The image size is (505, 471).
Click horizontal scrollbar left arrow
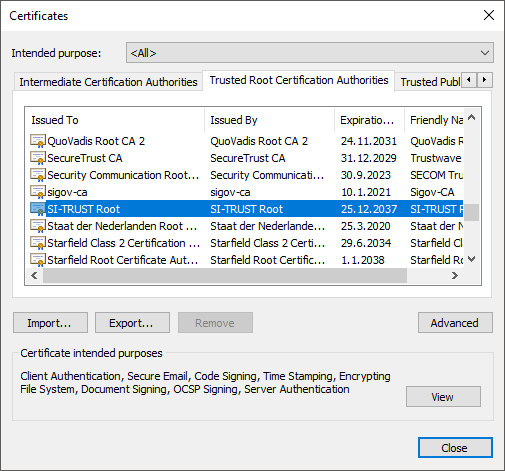[x=34, y=275]
